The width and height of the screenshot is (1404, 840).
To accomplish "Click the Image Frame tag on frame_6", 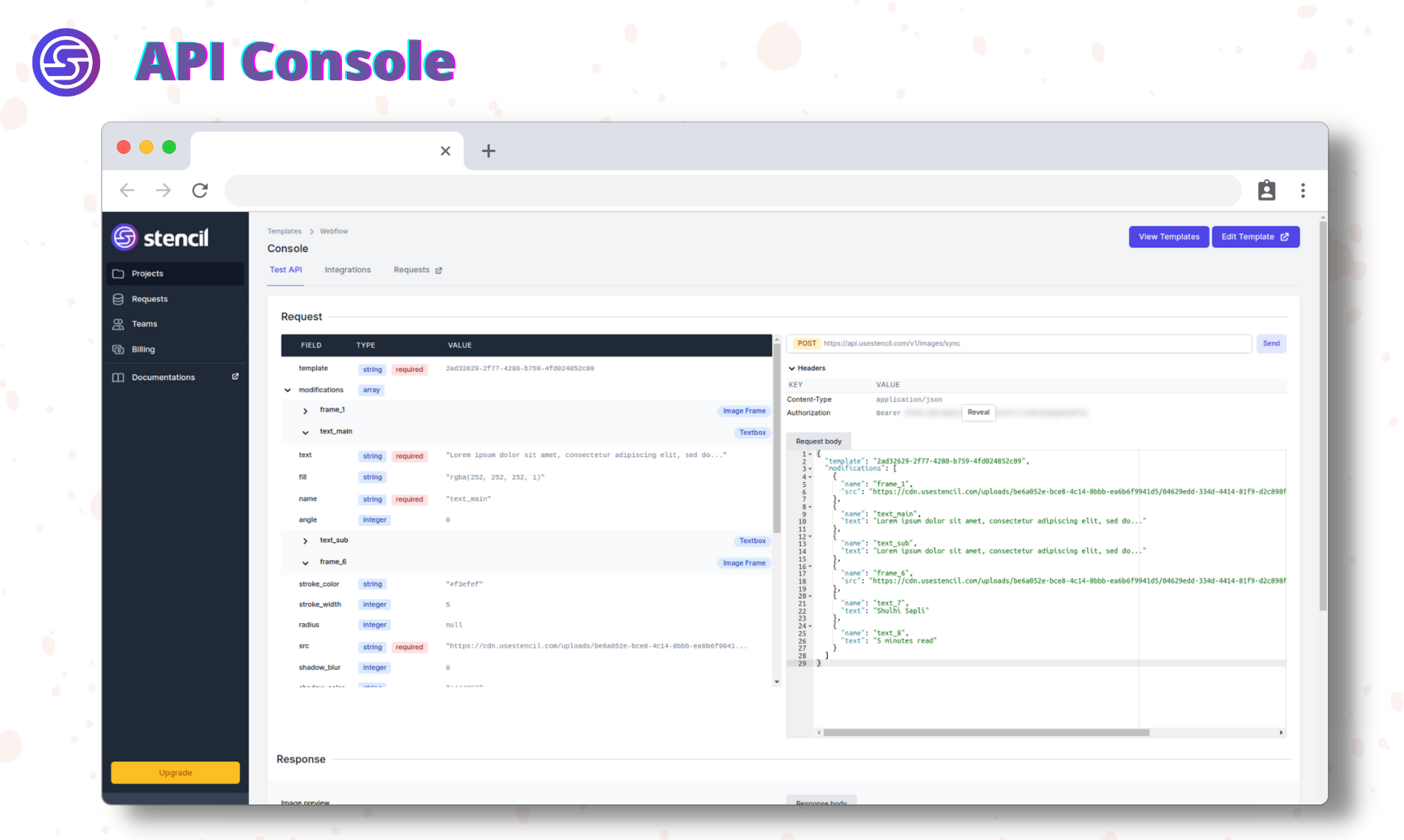I will pyautogui.click(x=744, y=563).
